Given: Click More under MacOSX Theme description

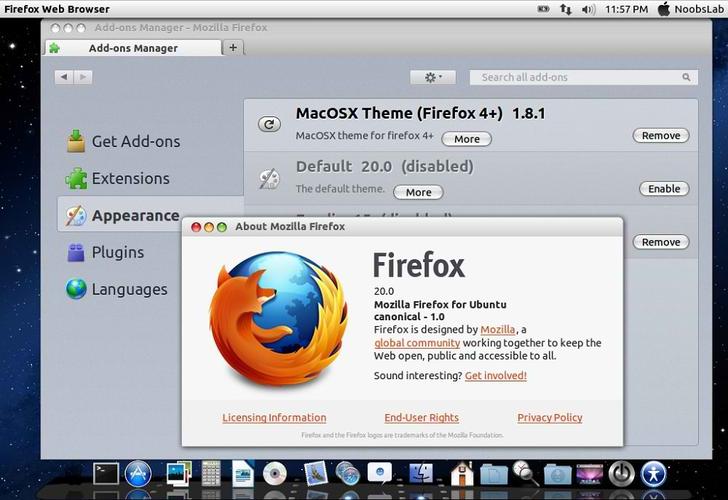Looking at the screenshot, I should click(467, 139).
